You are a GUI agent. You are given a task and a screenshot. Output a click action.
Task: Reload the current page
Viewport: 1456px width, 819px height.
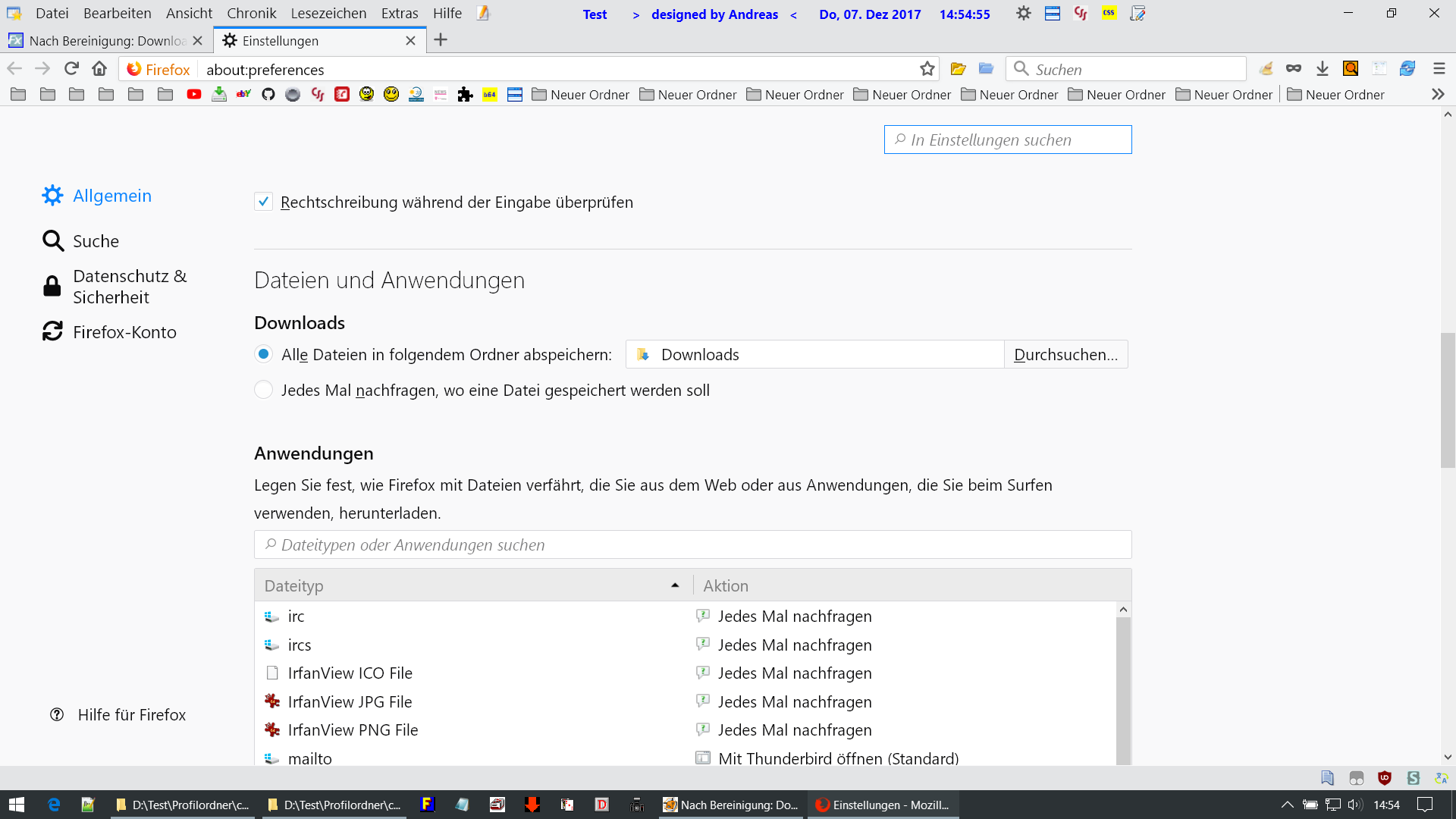71,69
